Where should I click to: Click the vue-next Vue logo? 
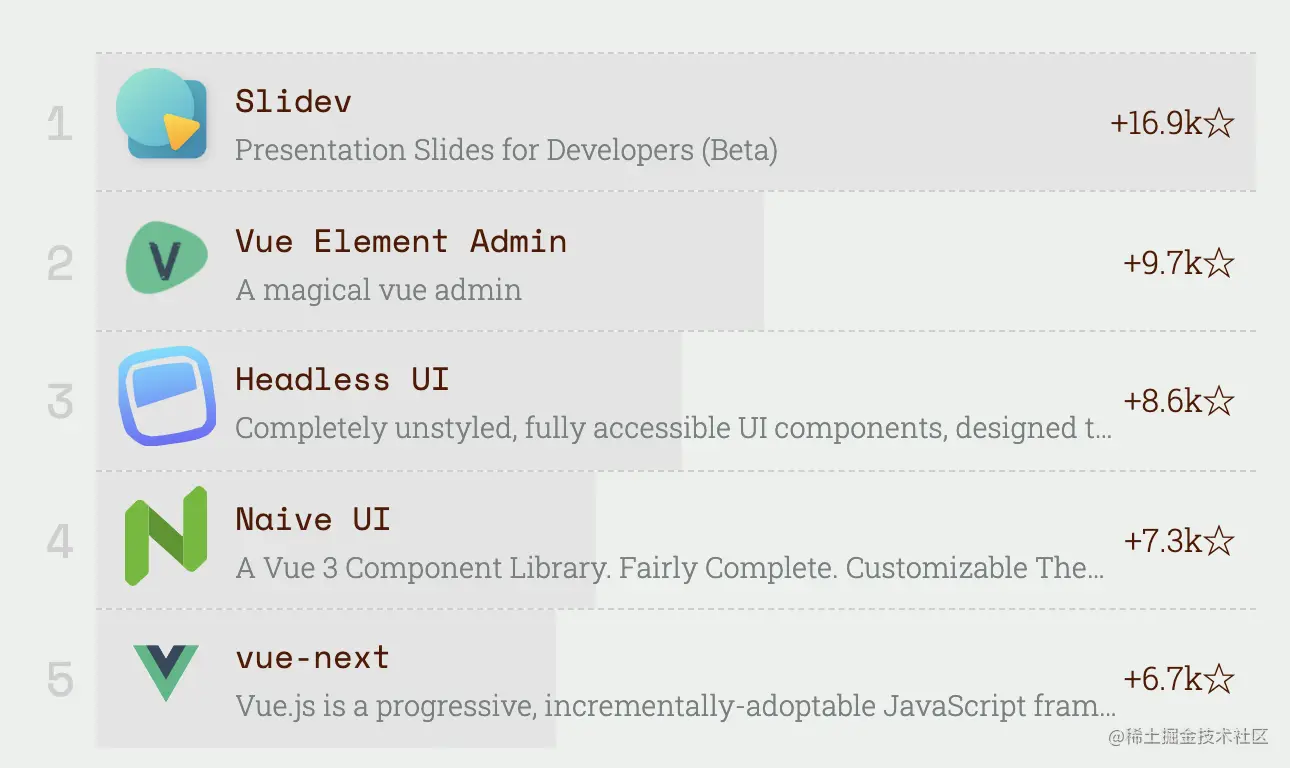point(166,673)
